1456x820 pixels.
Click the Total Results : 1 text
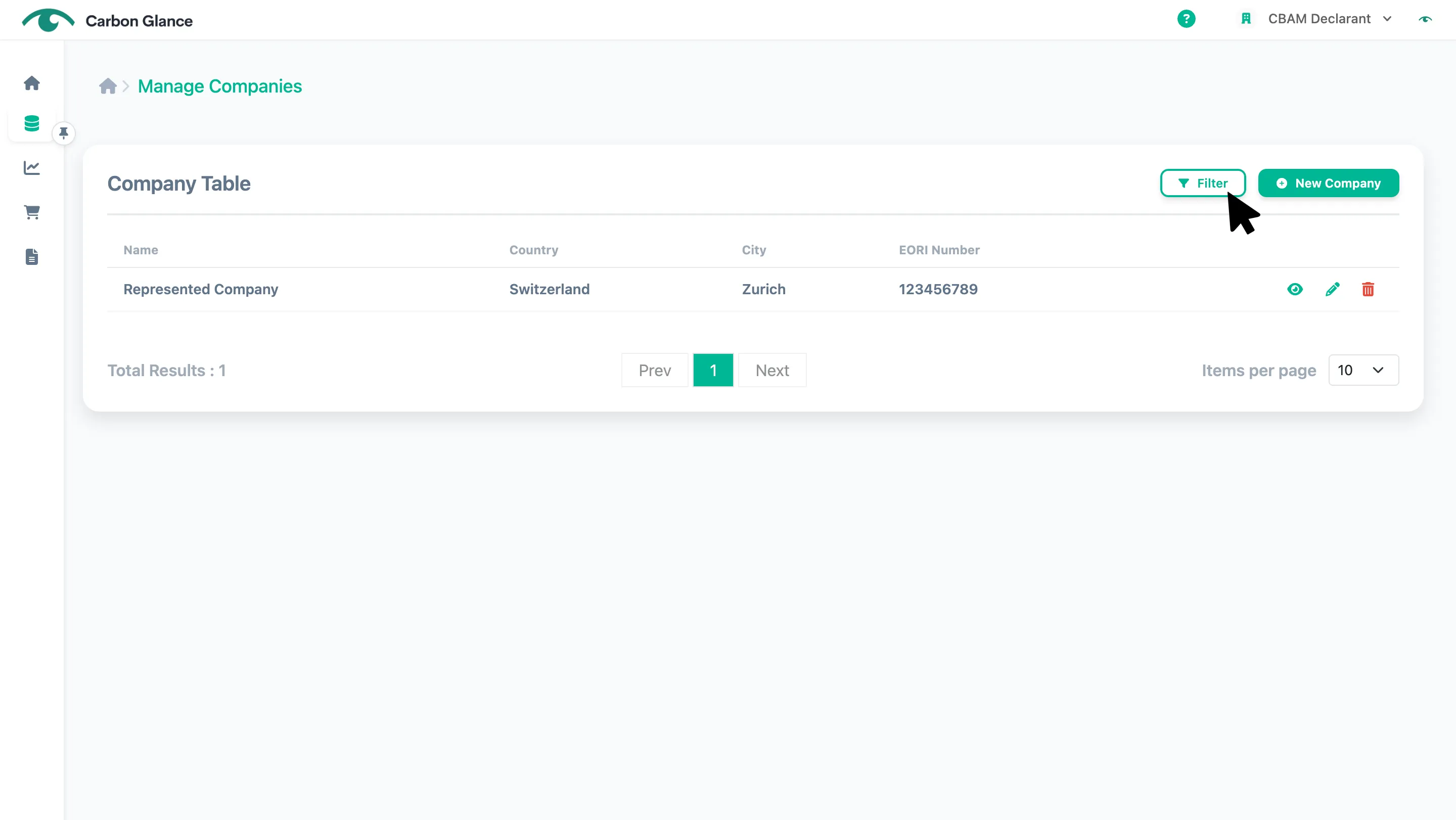tap(167, 370)
